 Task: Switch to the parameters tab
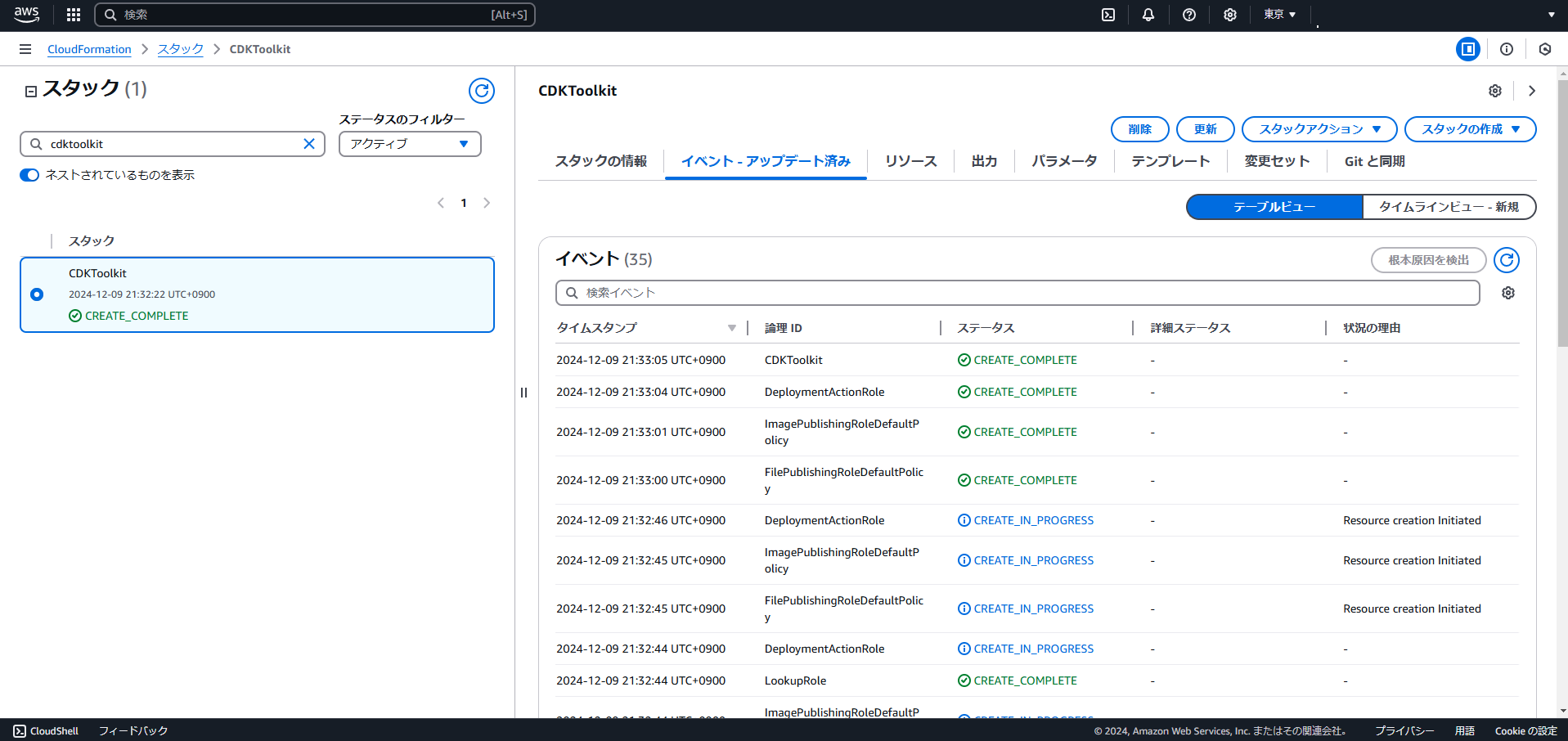(x=1064, y=161)
